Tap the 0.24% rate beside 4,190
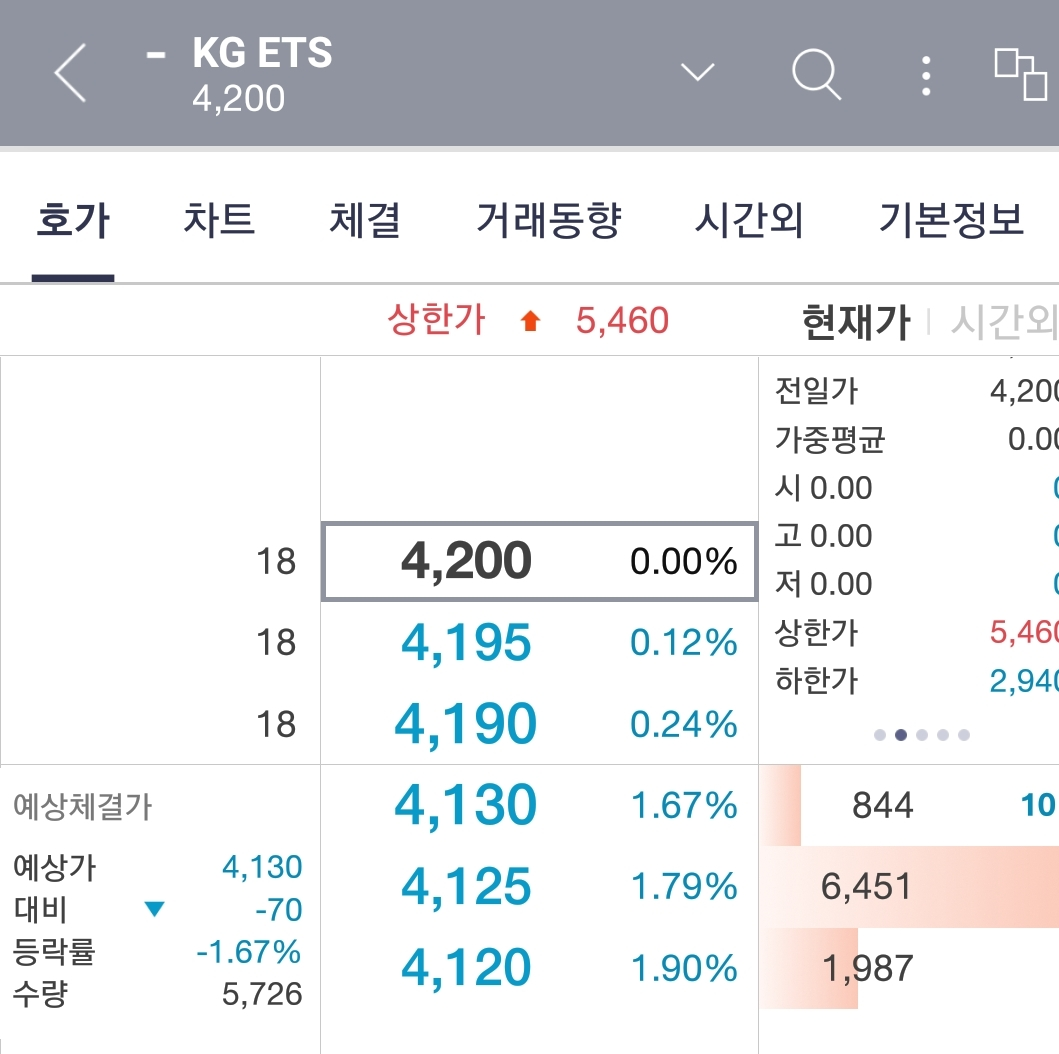This screenshot has width=1059, height=1054. (x=683, y=724)
